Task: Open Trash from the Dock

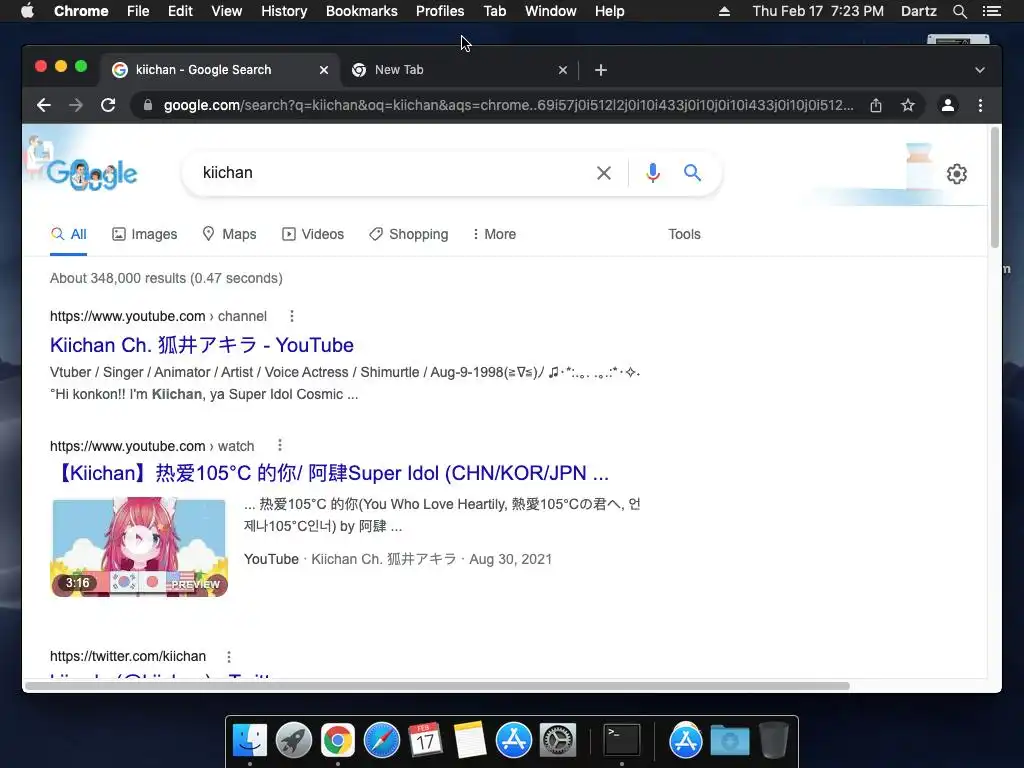Action: pyautogui.click(x=774, y=741)
